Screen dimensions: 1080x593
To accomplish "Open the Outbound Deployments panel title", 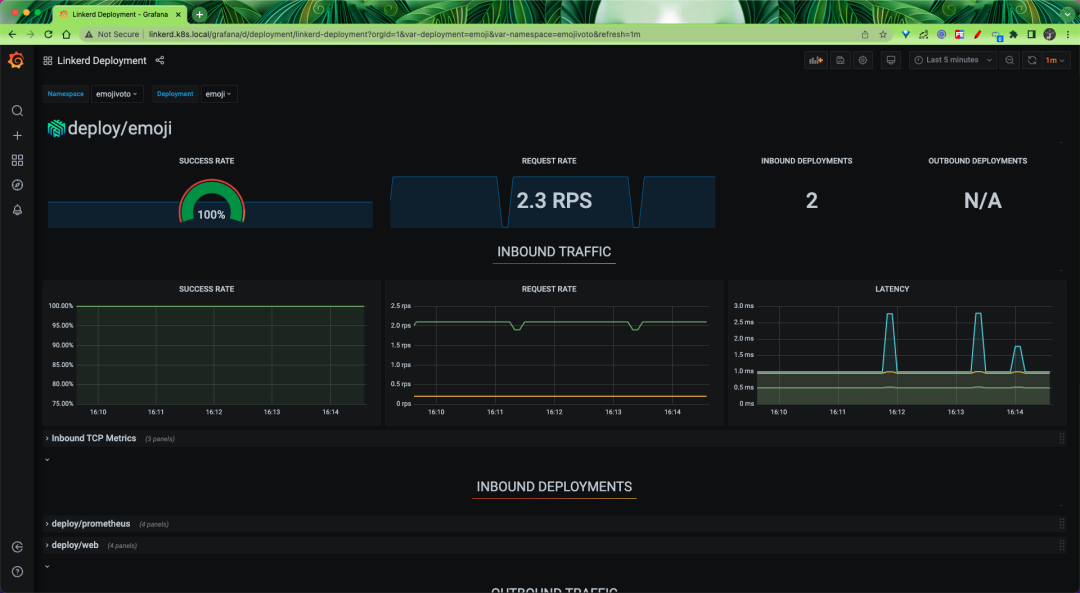I will tap(977, 161).
